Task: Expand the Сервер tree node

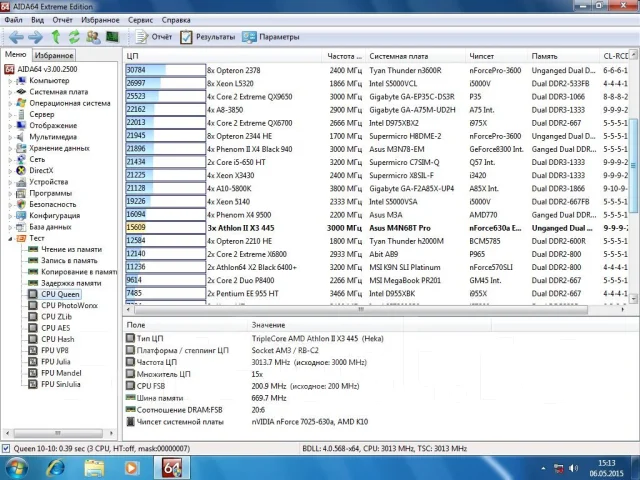Action: 11,115
